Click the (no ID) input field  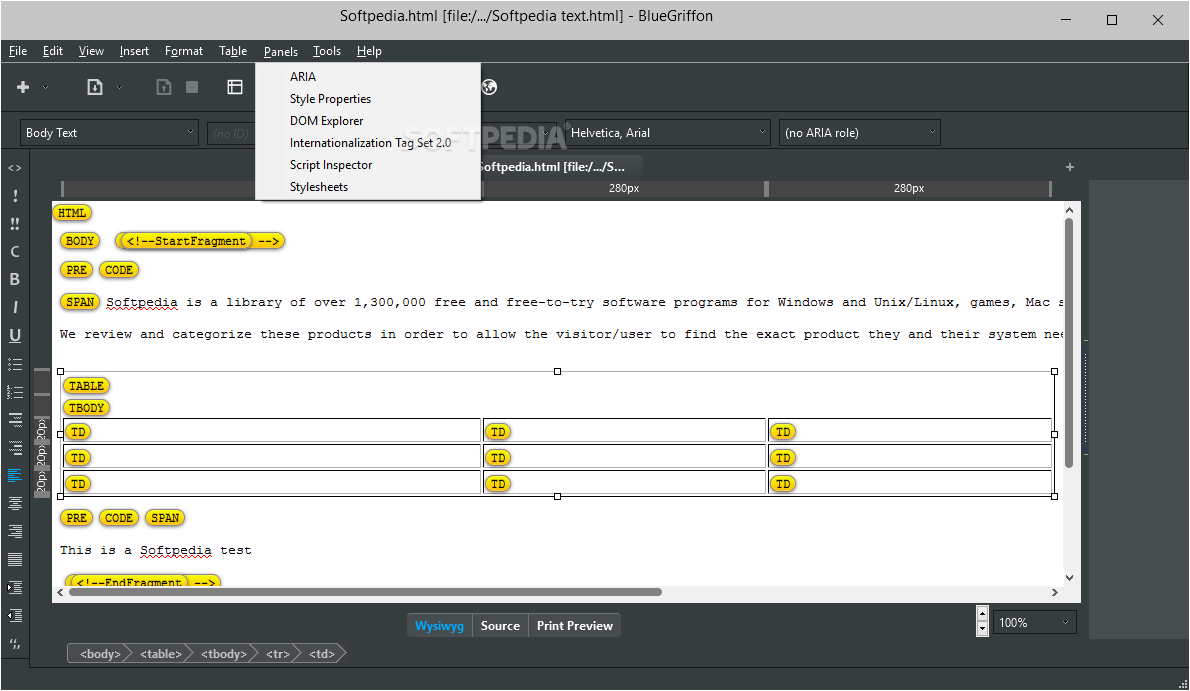(x=231, y=134)
